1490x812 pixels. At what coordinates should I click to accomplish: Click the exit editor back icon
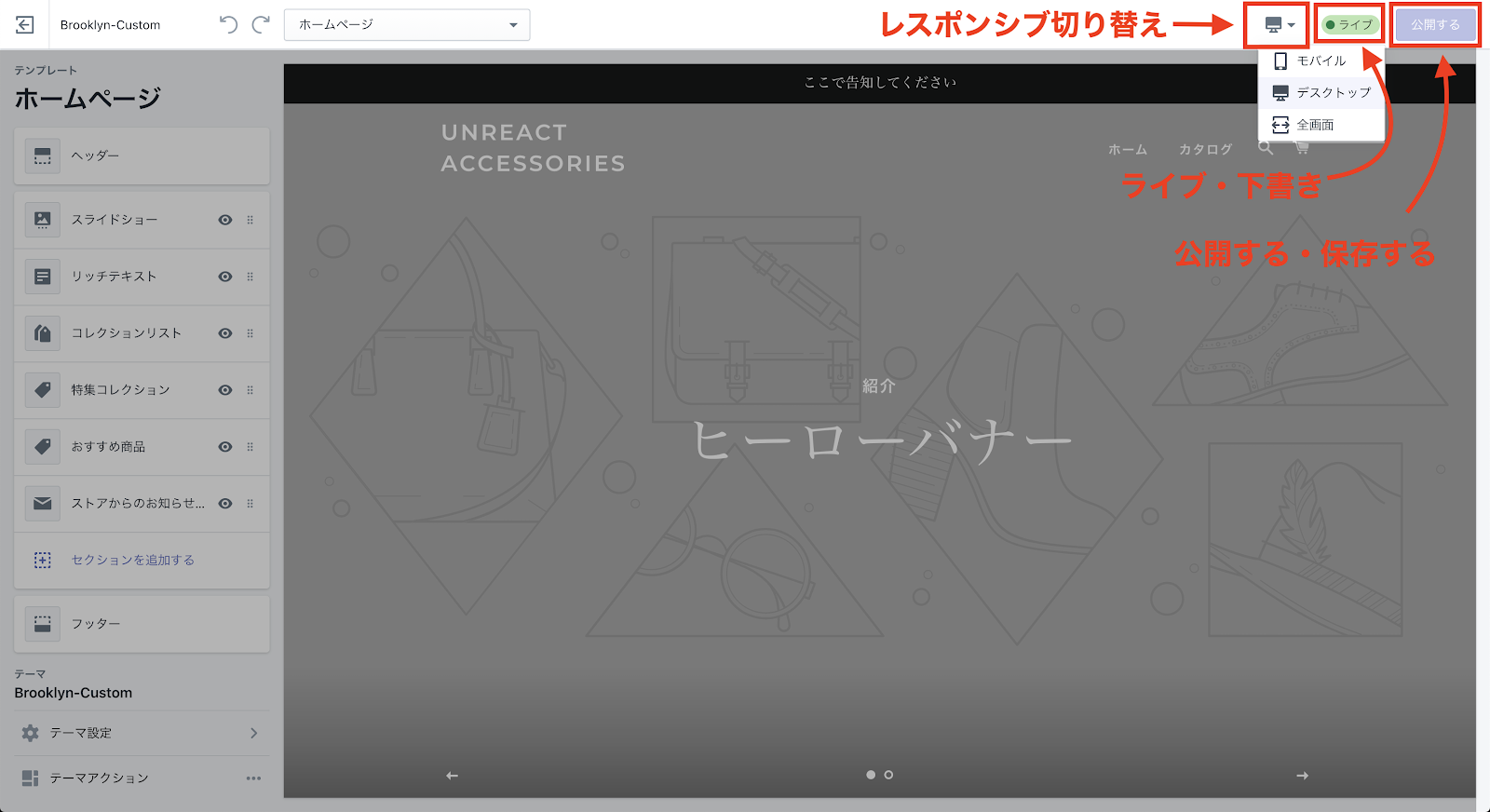click(25, 25)
